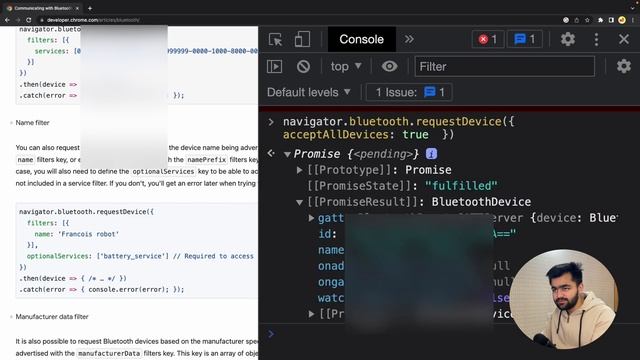Open the tab search chevron at top right
Viewport: 640px width, 360px height.
click(x=633, y=8)
